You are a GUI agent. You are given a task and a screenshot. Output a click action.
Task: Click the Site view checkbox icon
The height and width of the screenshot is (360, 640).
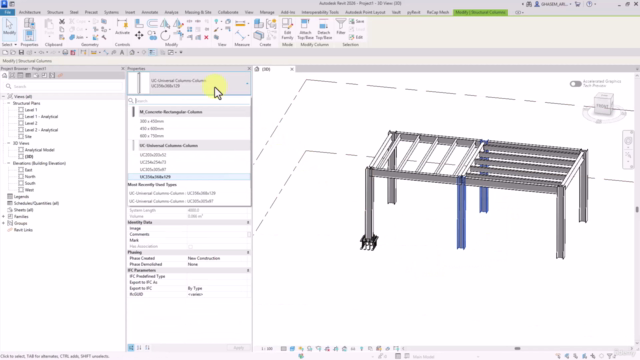21,136
